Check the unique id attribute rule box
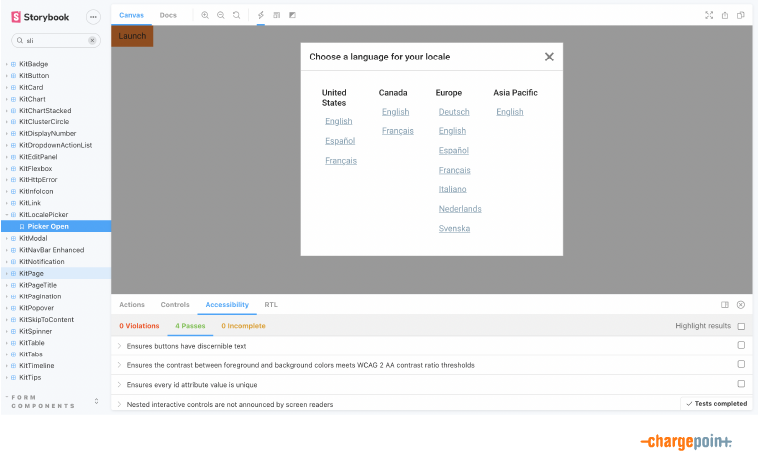 click(x=741, y=384)
